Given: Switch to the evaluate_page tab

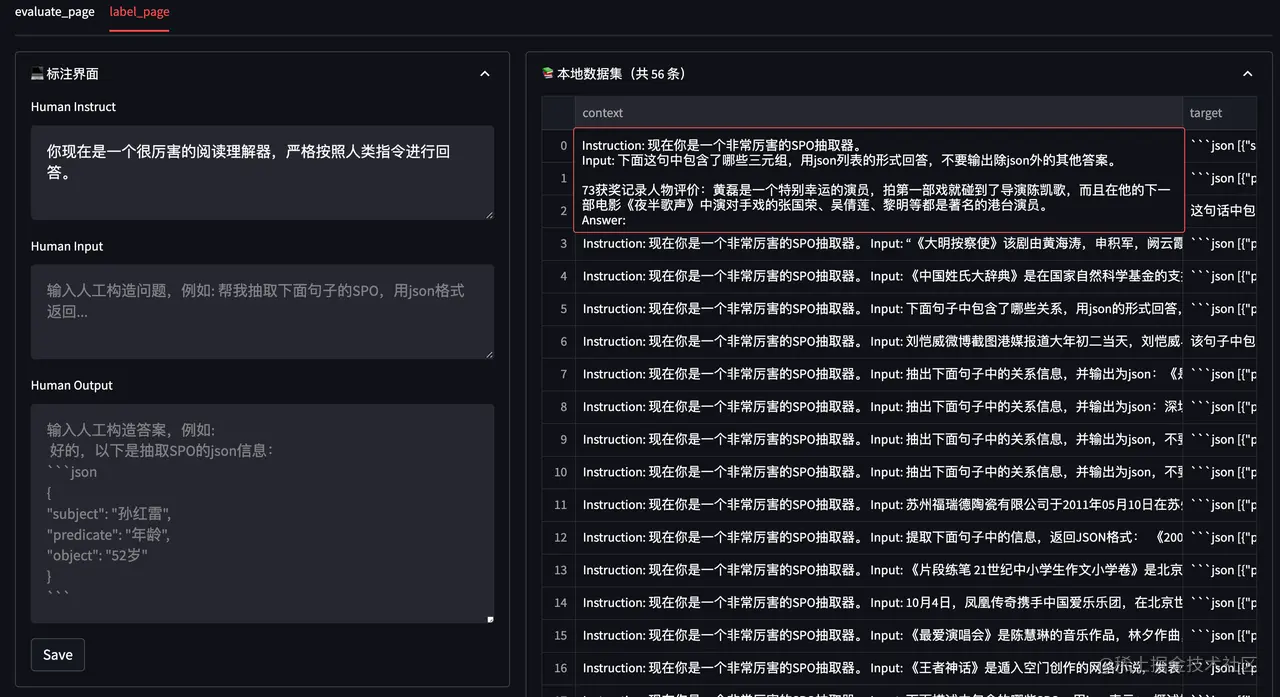Looking at the screenshot, I should 54,12.
